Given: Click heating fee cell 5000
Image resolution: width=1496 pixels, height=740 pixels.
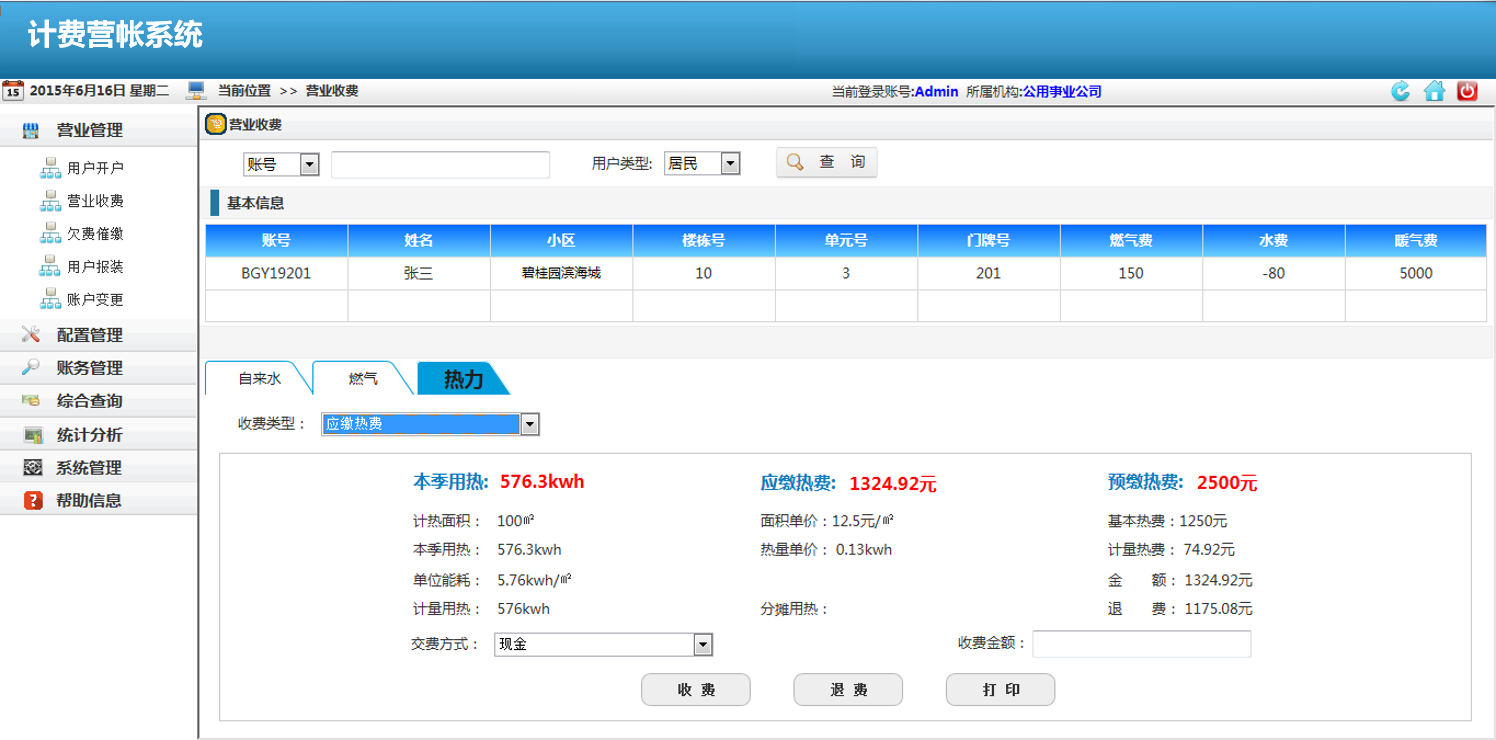Looking at the screenshot, I should [x=1416, y=273].
